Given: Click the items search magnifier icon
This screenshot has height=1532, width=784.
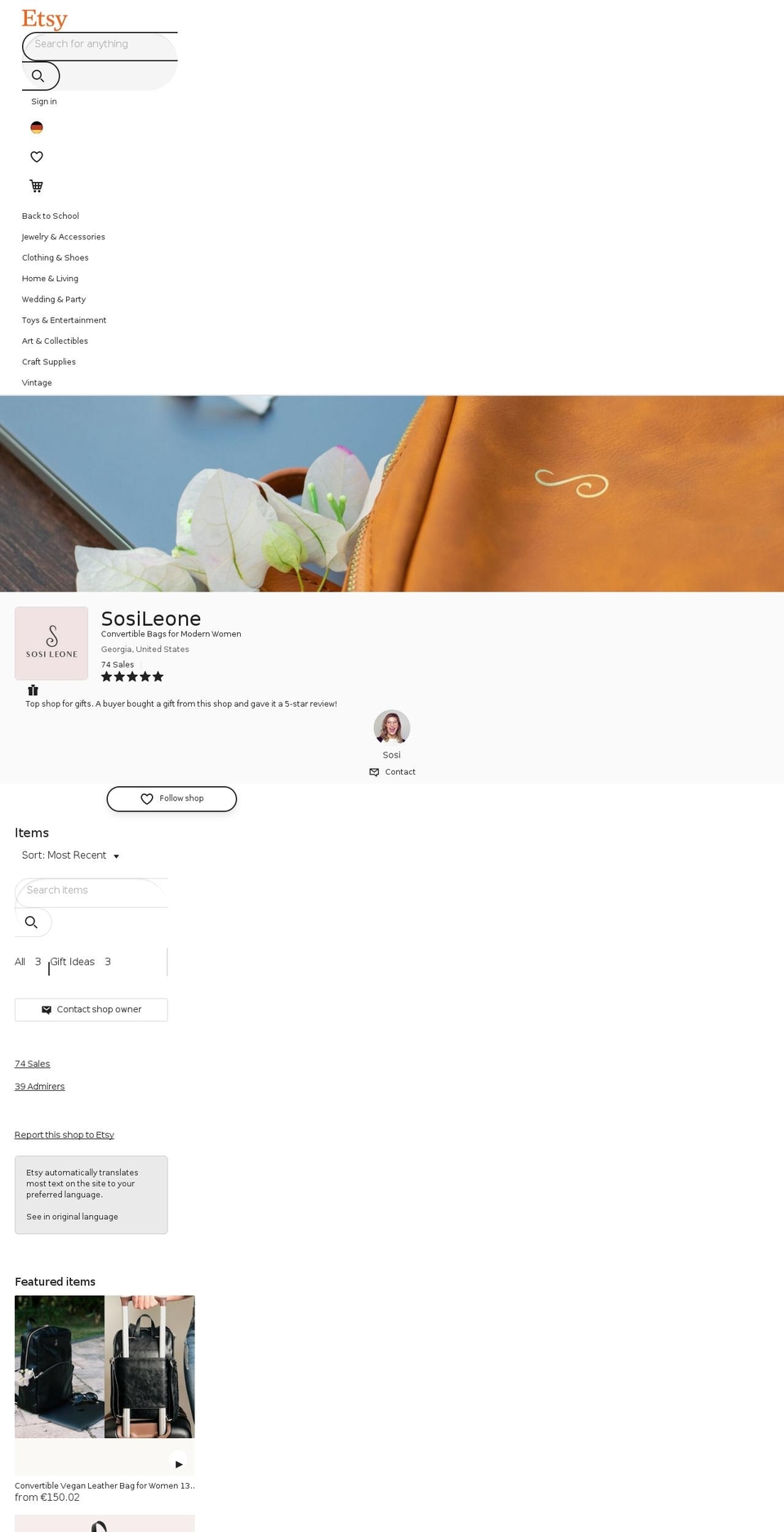Looking at the screenshot, I should [32, 922].
